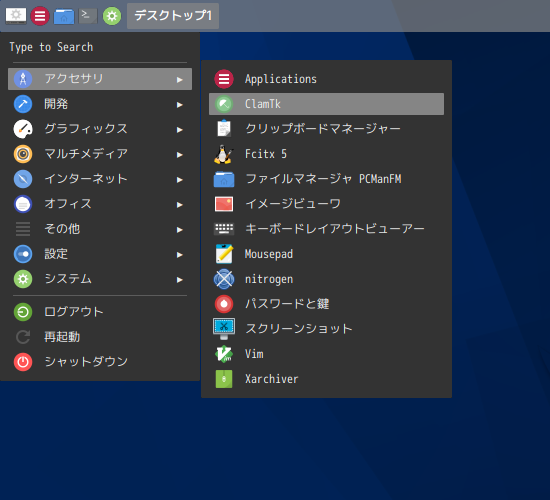Image resolution: width=550 pixels, height=500 pixels.
Task: Click the Applications red menu icon in submenu
Action: [224, 79]
